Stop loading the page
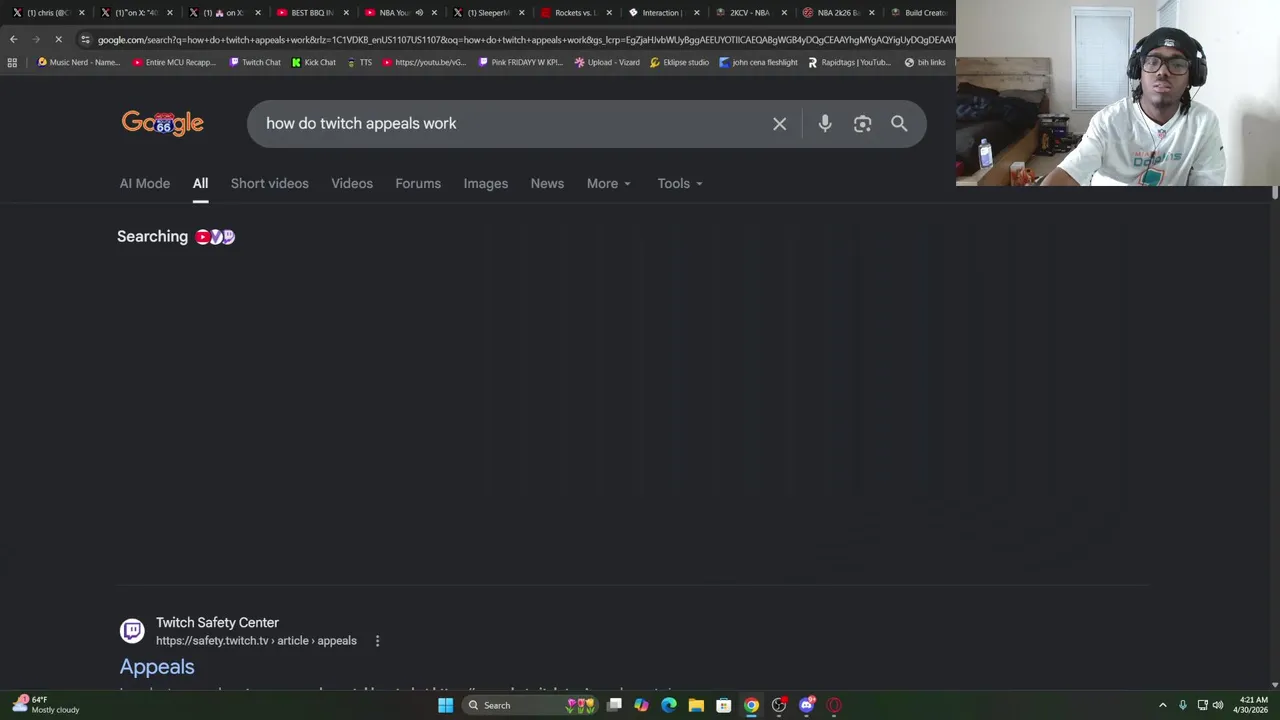1280x720 pixels. point(58,39)
